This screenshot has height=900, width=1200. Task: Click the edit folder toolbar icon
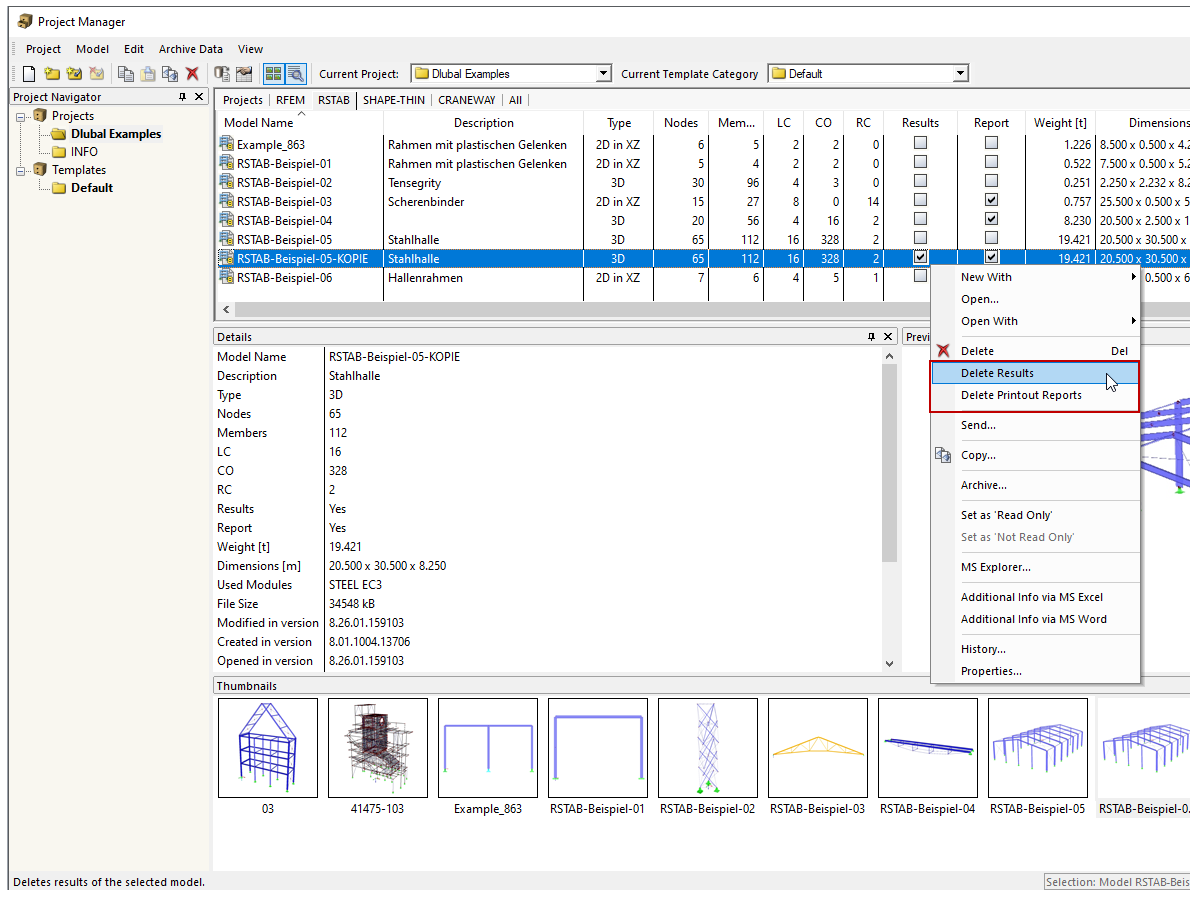(73, 73)
